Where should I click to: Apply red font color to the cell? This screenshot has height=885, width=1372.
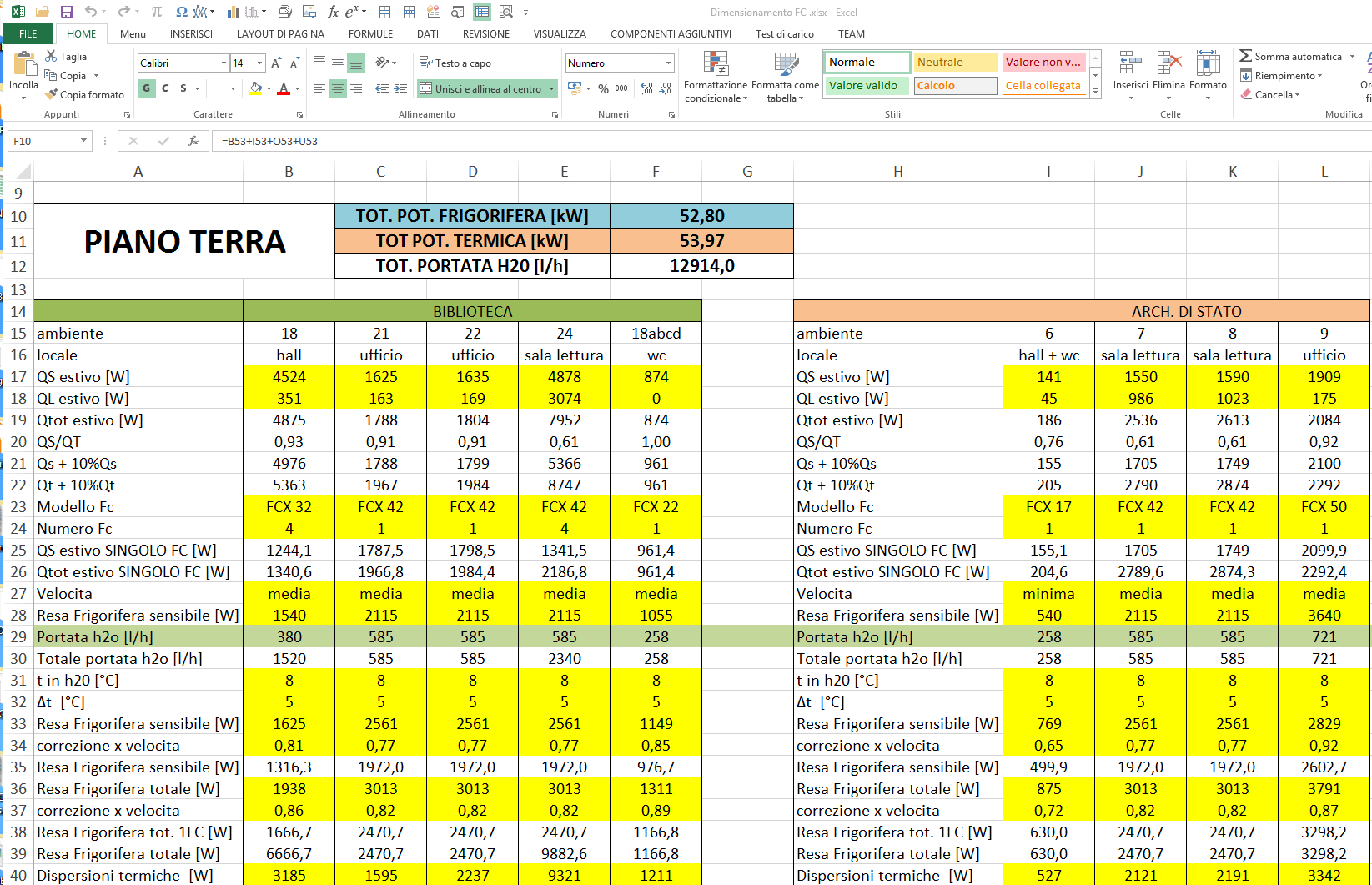coord(284,88)
